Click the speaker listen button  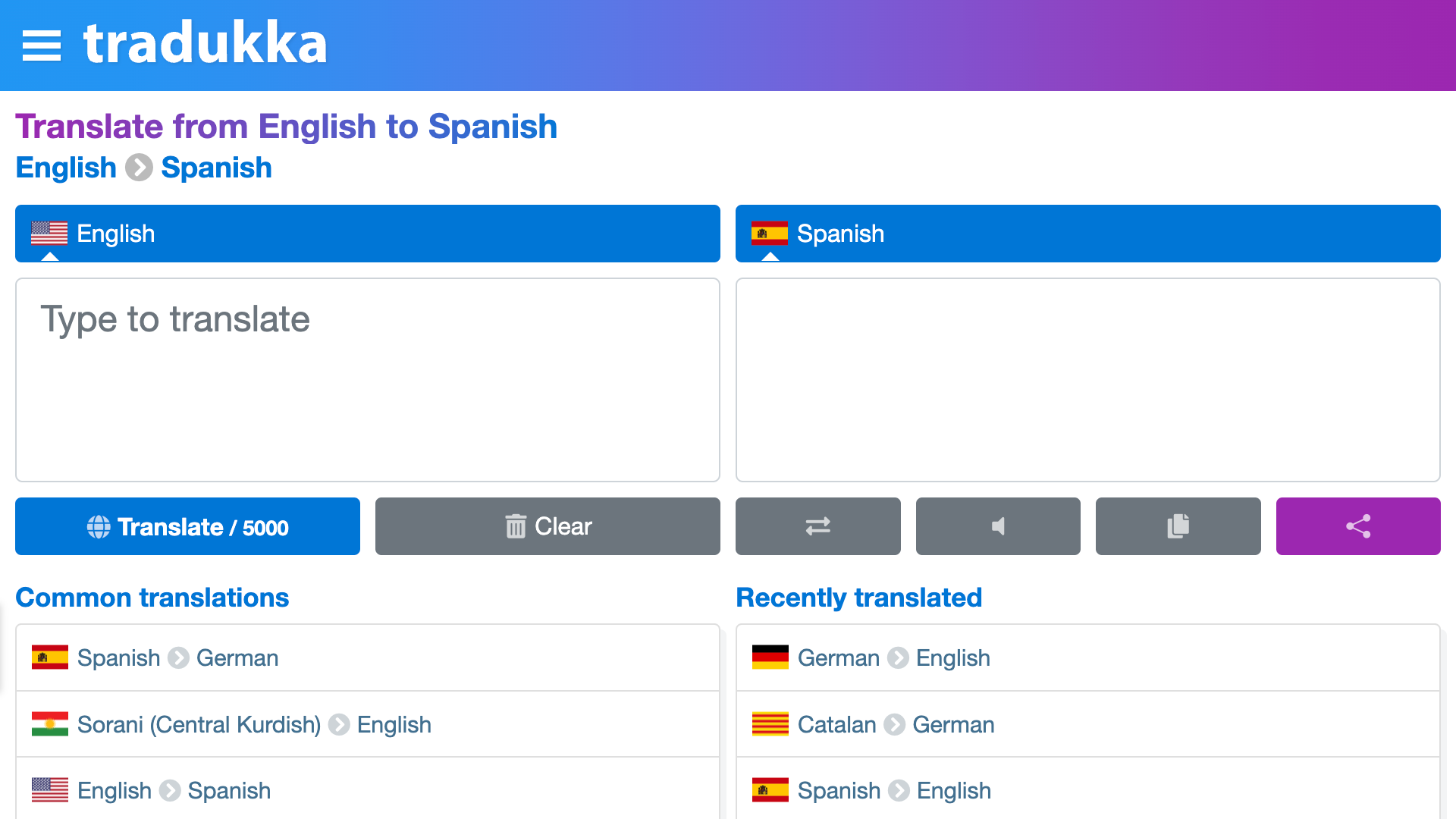(x=998, y=526)
